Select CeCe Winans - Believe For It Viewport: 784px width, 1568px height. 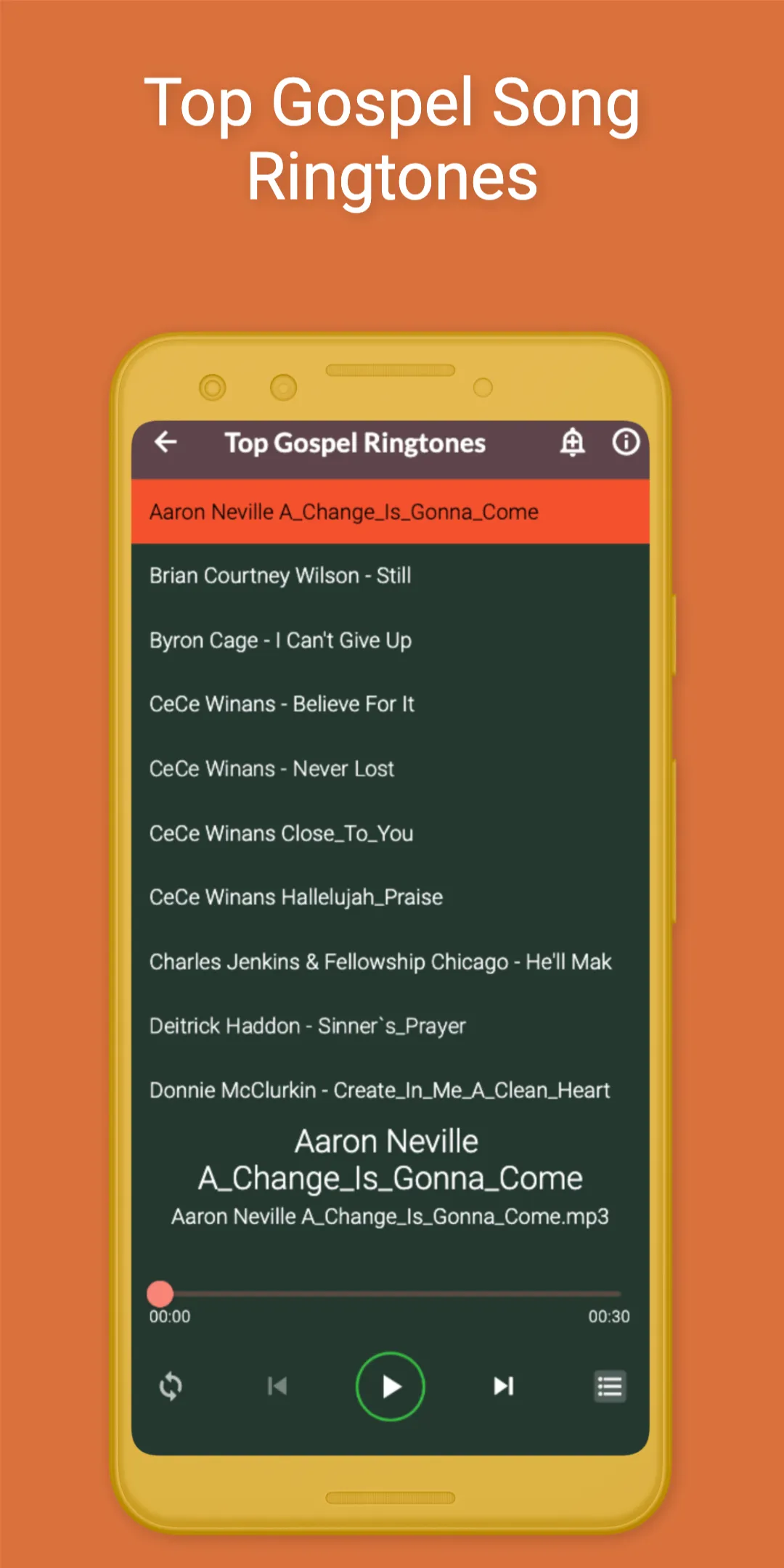point(391,704)
